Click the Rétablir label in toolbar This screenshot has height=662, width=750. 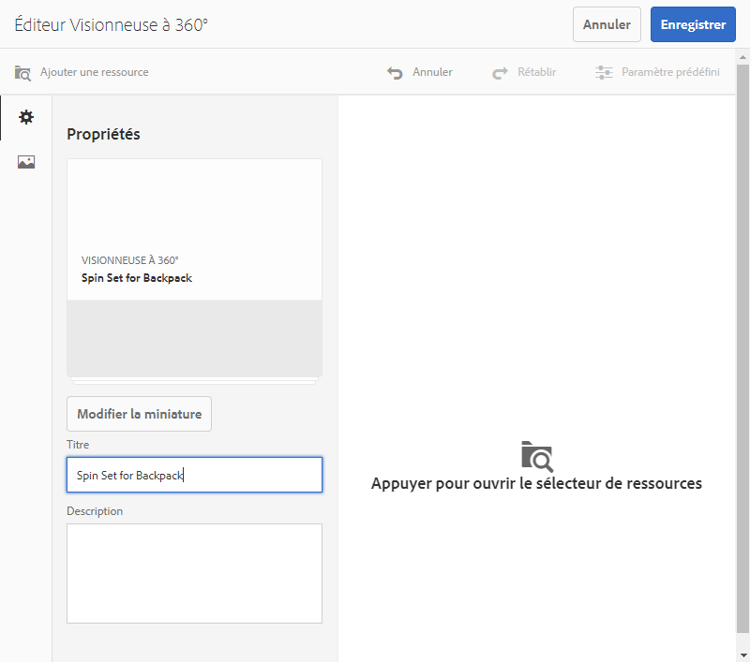(x=537, y=72)
